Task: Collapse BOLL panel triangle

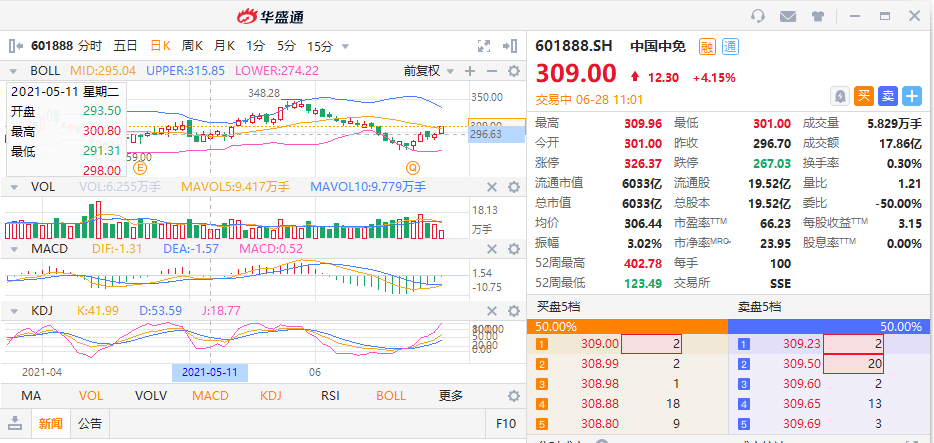Action: coord(13,71)
